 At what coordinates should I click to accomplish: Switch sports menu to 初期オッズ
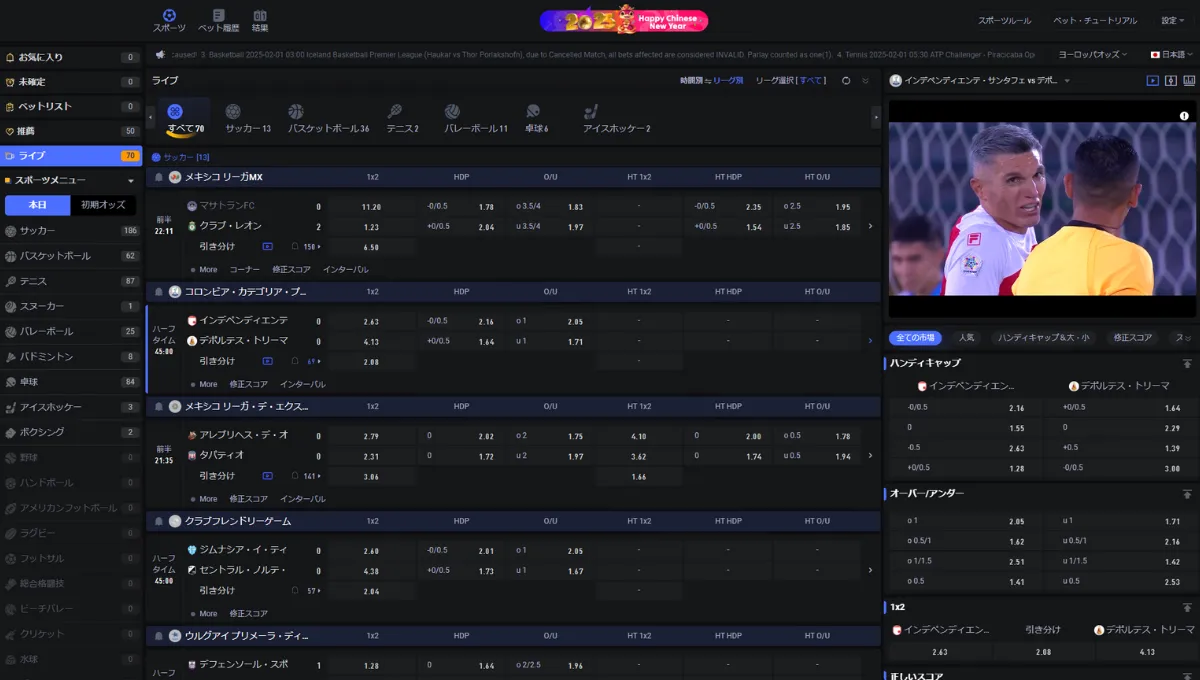[103, 205]
